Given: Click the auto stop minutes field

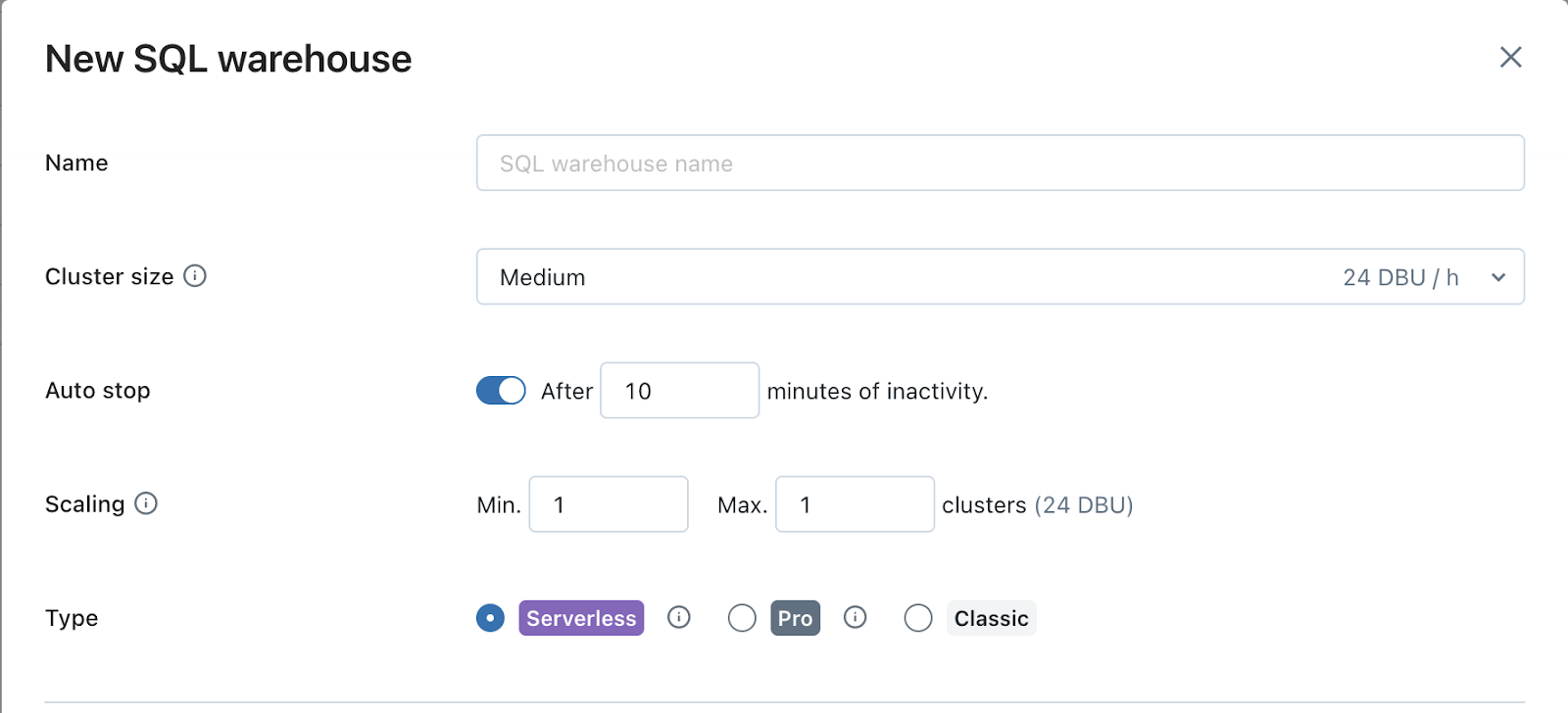Looking at the screenshot, I should tap(680, 391).
